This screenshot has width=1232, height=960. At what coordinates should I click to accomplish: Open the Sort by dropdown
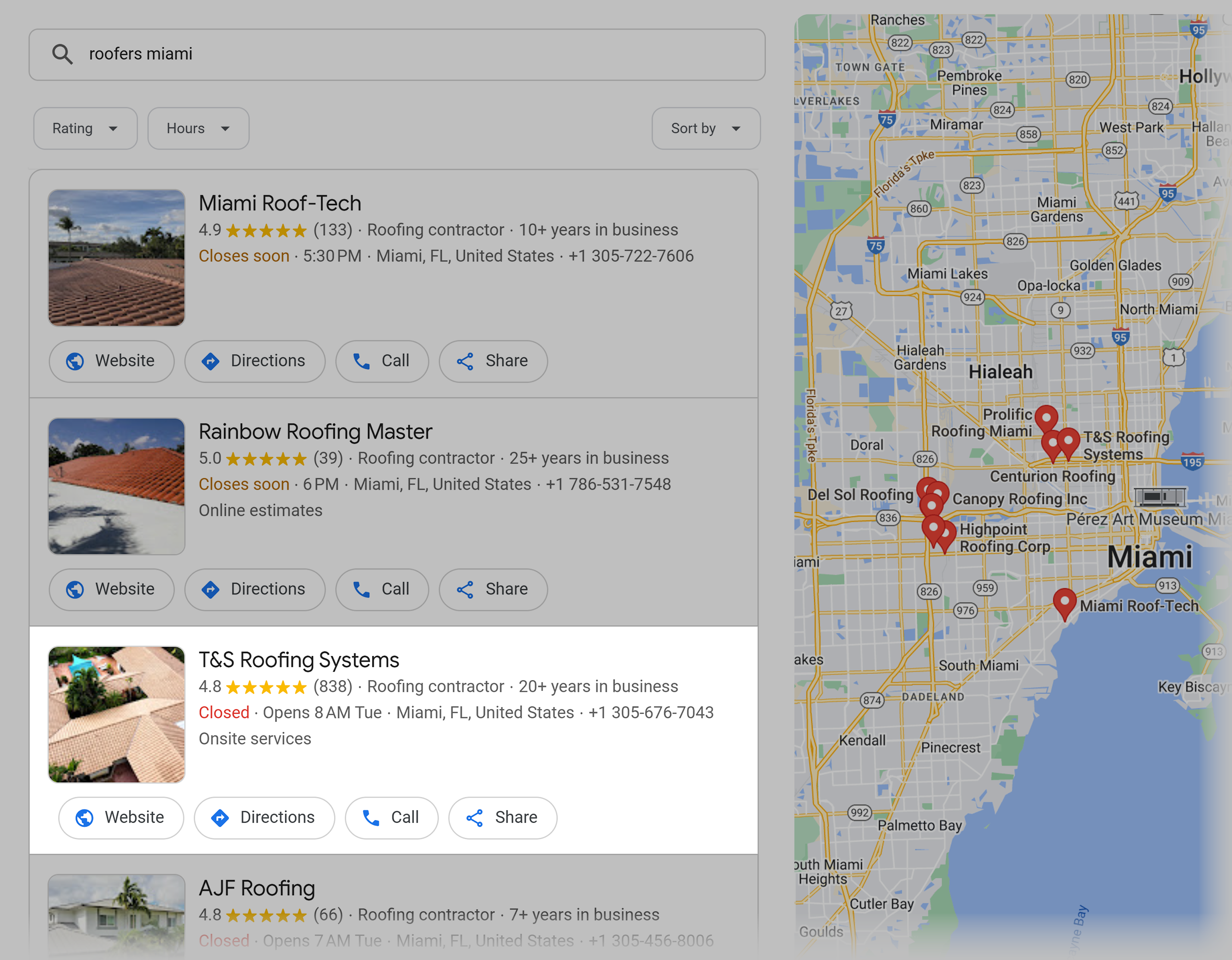pos(706,128)
